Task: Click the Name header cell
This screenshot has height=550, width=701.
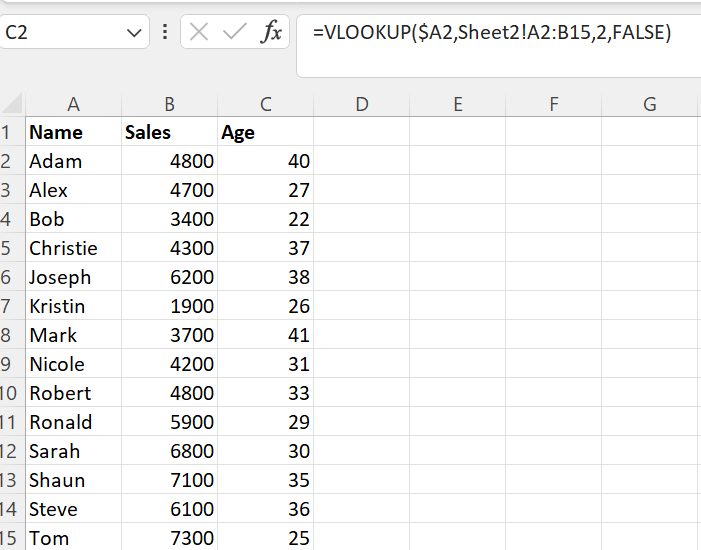Action: 73,131
